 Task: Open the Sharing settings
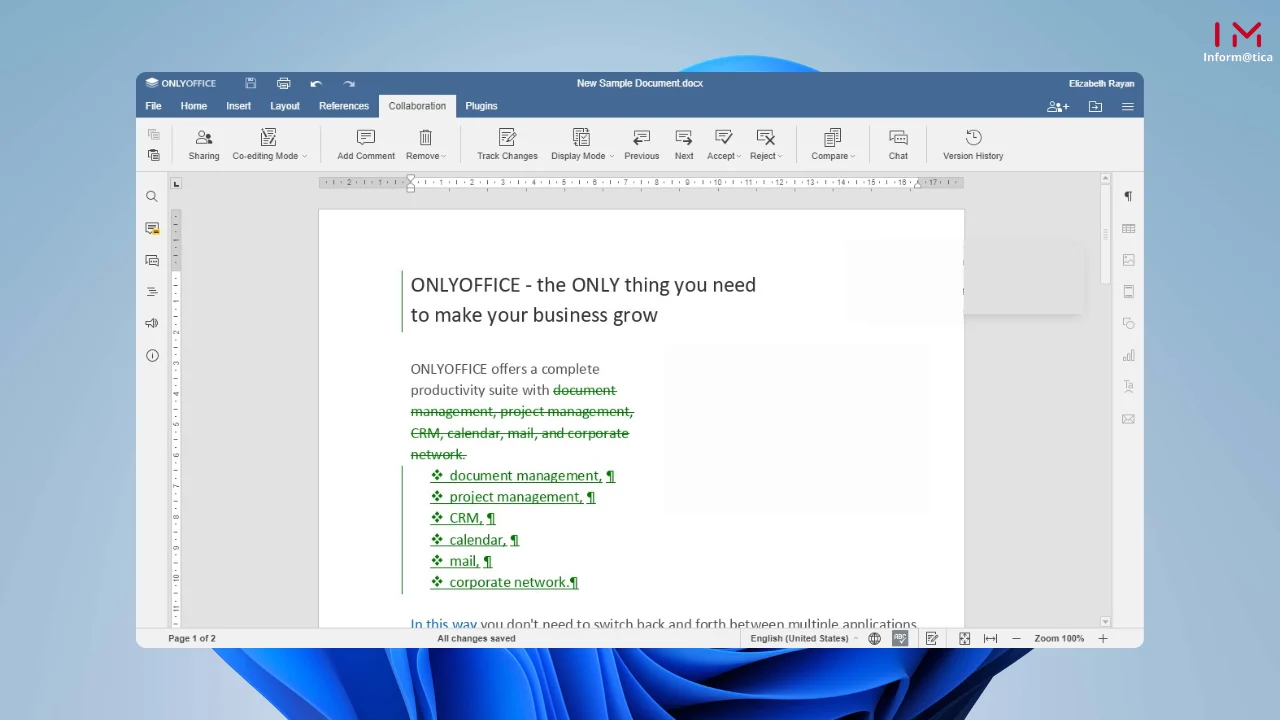(x=204, y=144)
